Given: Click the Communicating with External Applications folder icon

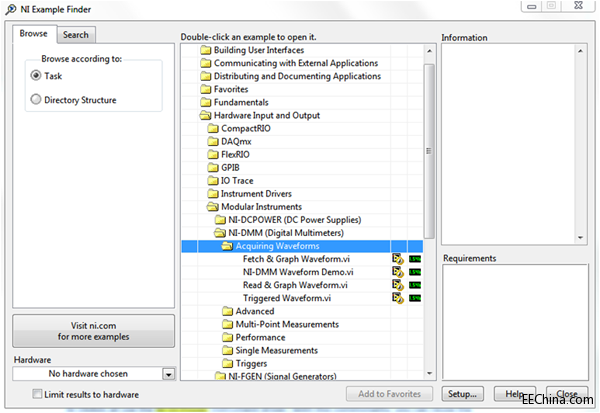Looking at the screenshot, I should pos(206,63).
